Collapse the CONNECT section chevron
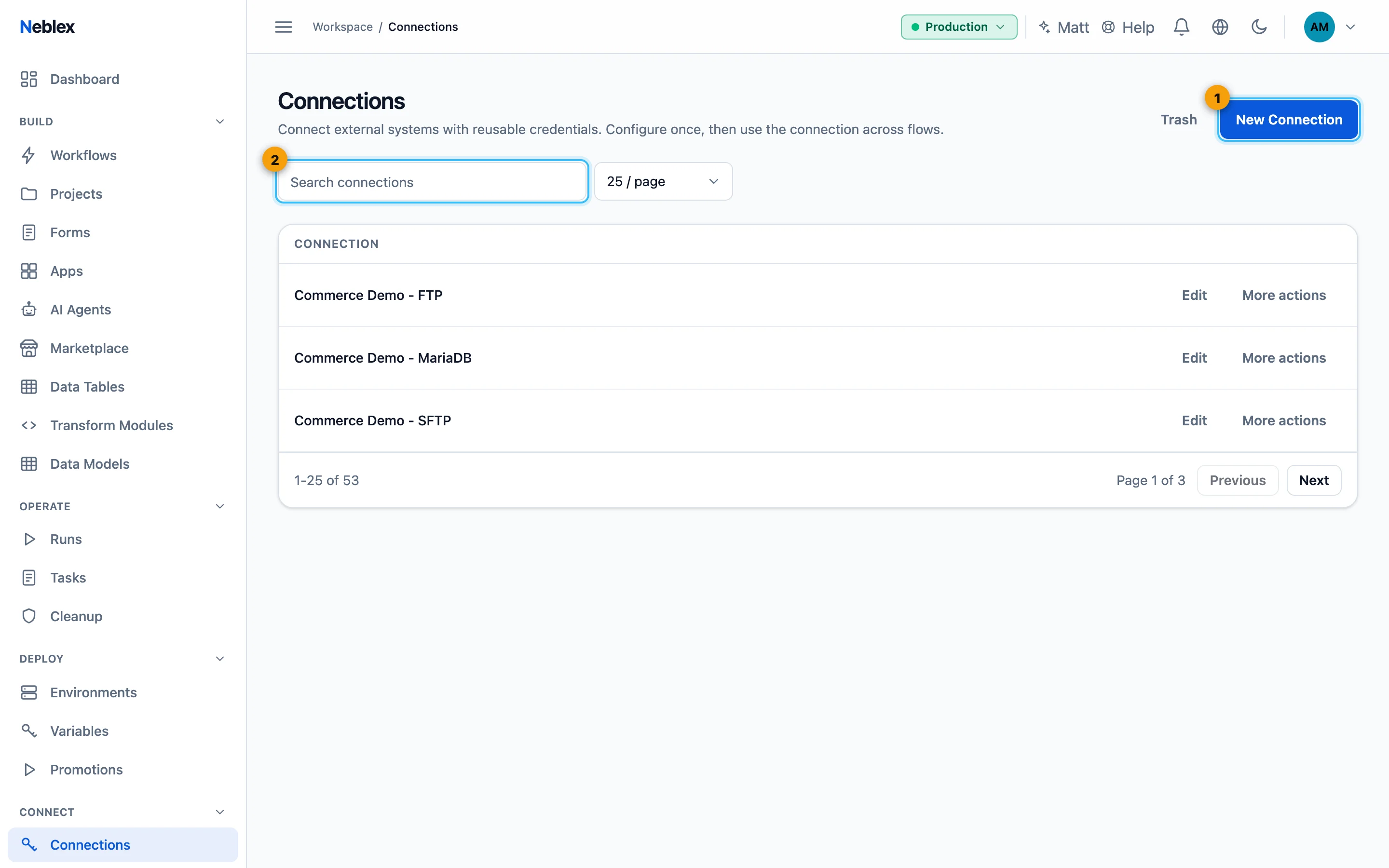 [x=219, y=812]
